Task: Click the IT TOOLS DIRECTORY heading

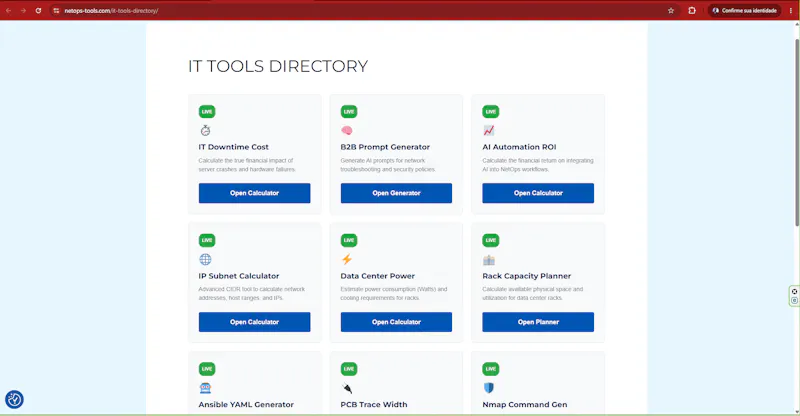Action: 278,66
